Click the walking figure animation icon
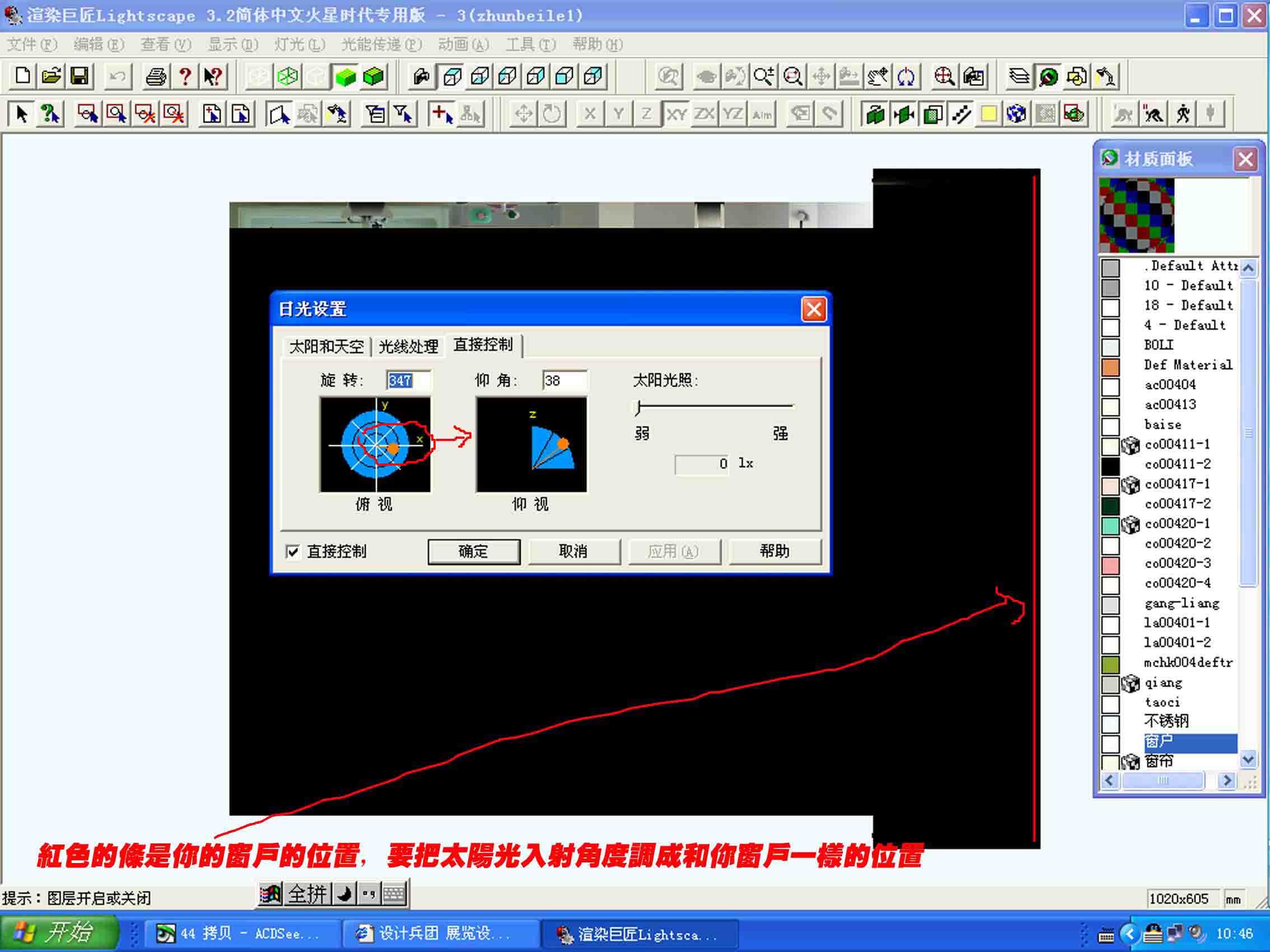The image size is (1270, 952). [1182, 114]
